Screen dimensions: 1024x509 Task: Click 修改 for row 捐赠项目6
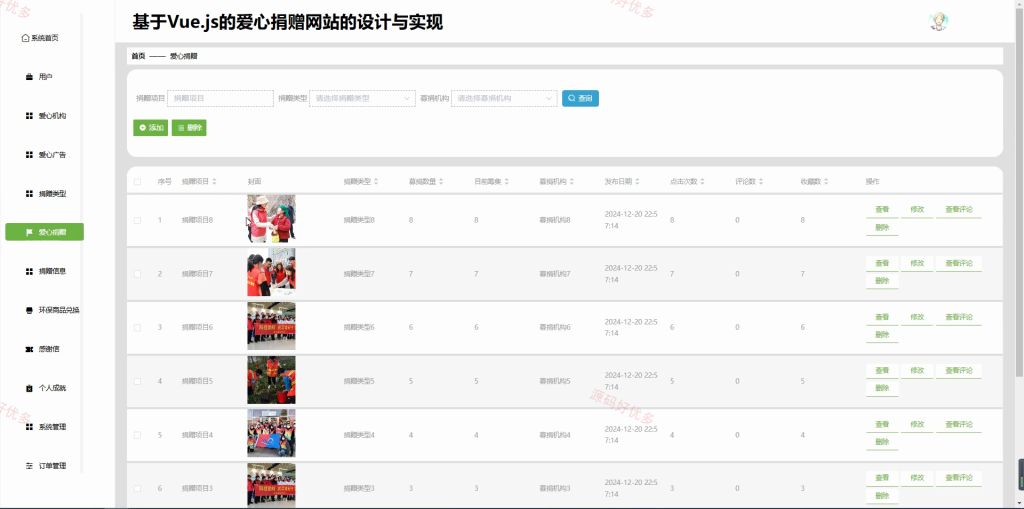click(x=917, y=317)
